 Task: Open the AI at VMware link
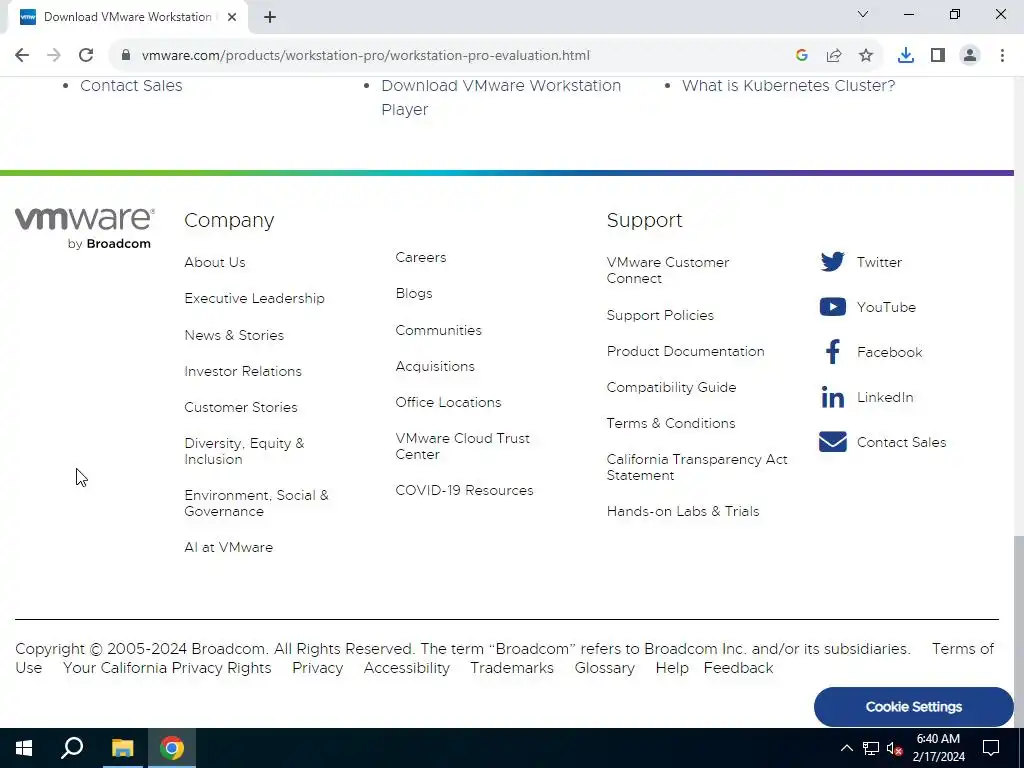(x=229, y=547)
